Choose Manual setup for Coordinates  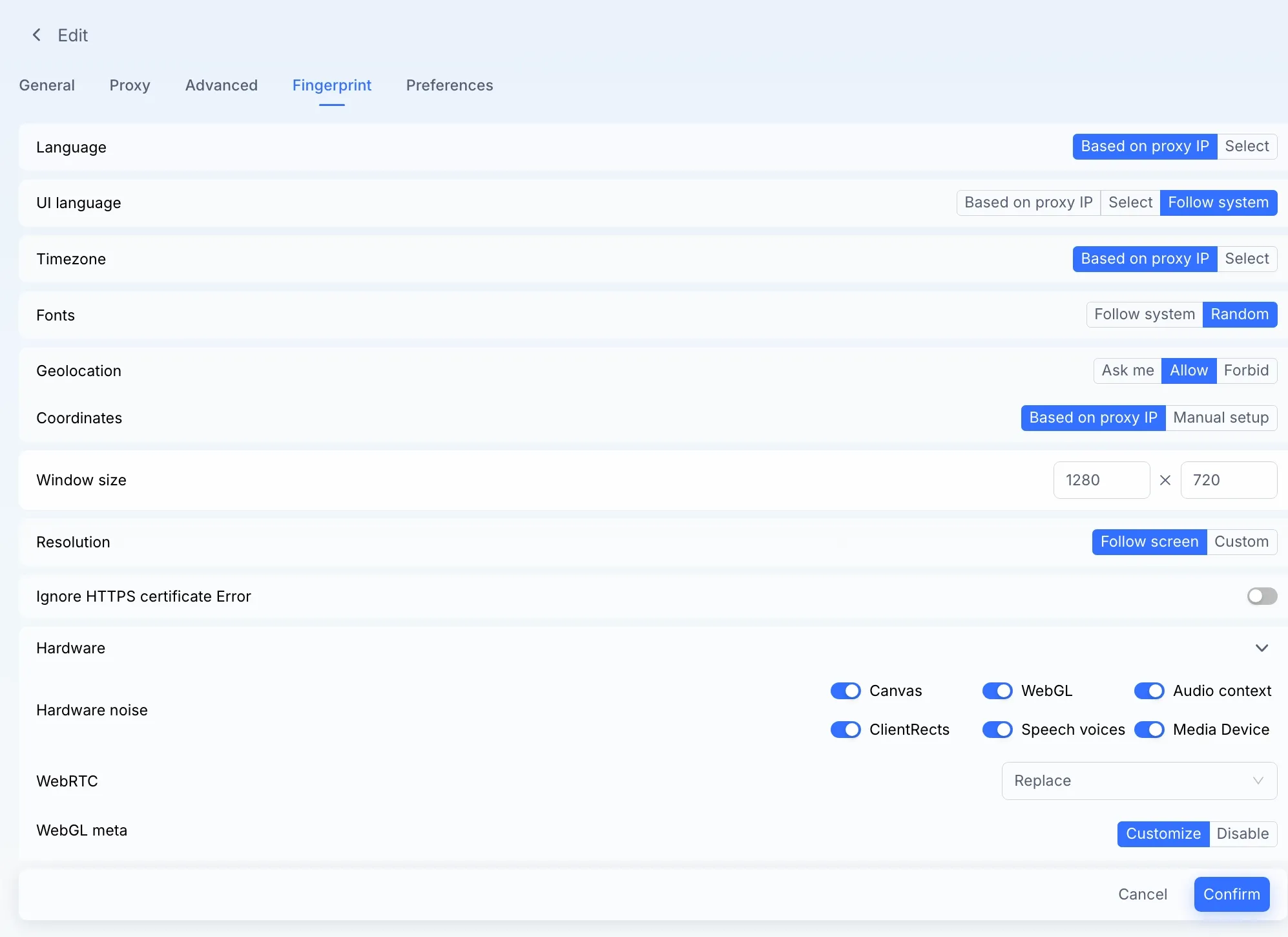(x=1221, y=417)
